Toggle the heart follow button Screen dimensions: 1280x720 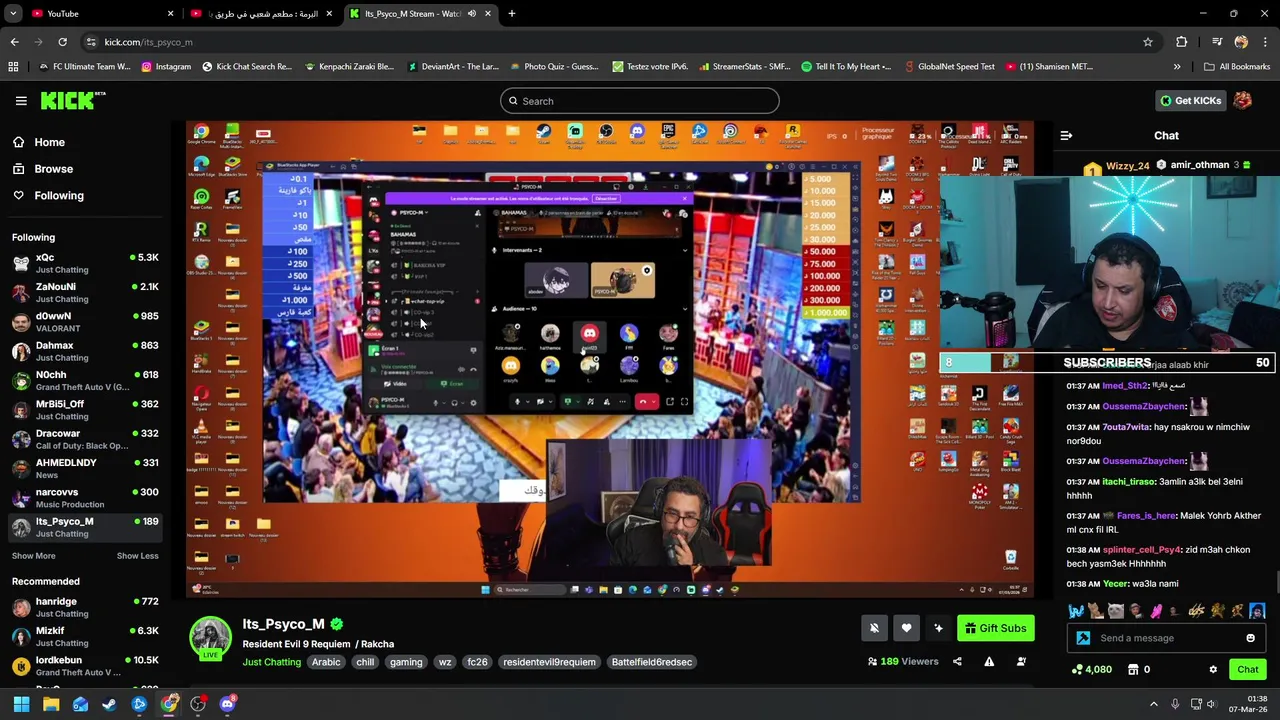(x=906, y=628)
